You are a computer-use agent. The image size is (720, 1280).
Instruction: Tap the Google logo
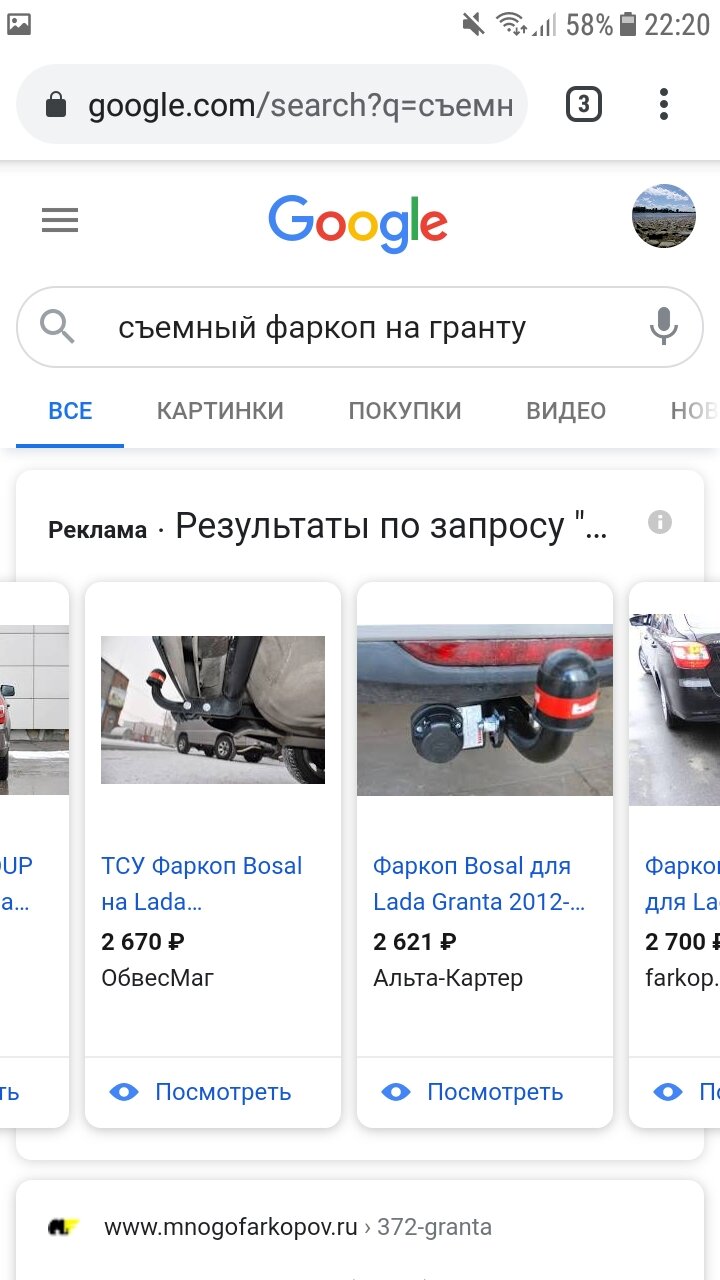click(x=358, y=223)
